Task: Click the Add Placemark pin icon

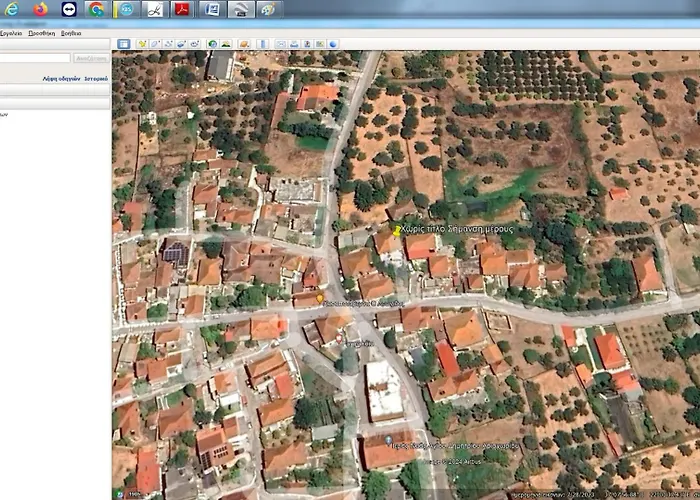Action: (x=143, y=44)
